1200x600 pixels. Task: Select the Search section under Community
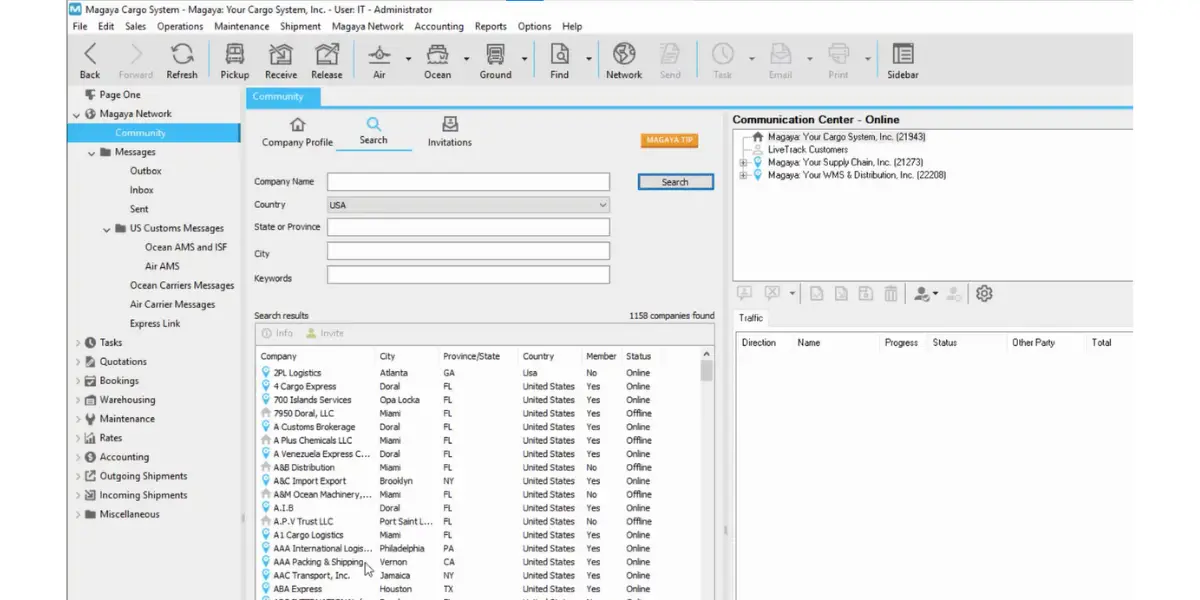pyautogui.click(x=373, y=131)
